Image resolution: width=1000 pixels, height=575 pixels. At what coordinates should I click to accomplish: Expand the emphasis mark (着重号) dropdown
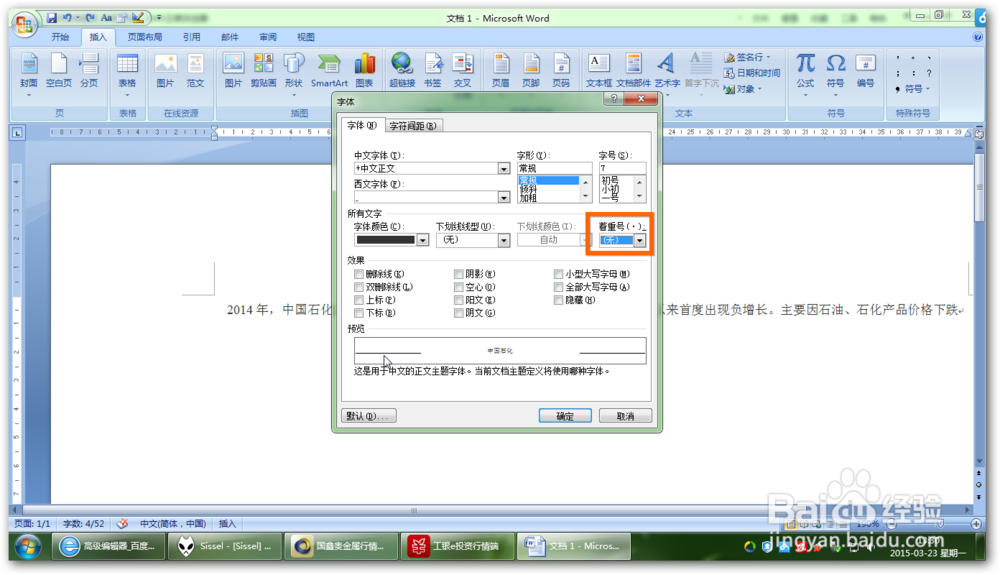tap(639, 240)
